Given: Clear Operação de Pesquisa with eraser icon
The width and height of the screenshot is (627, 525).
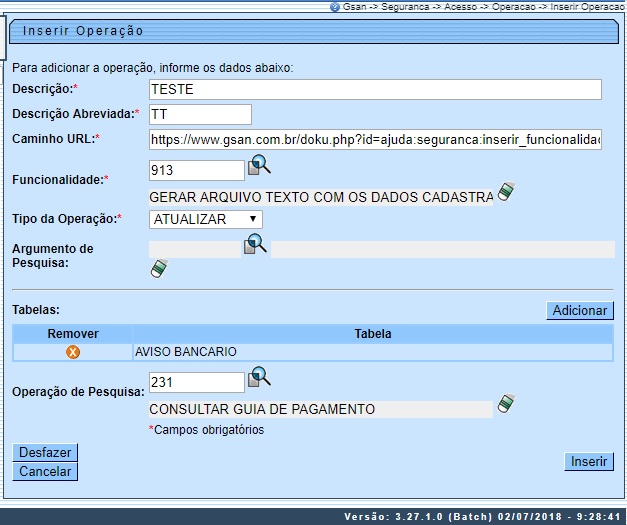Looking at the screenshot, I should [x=506, y=403].
